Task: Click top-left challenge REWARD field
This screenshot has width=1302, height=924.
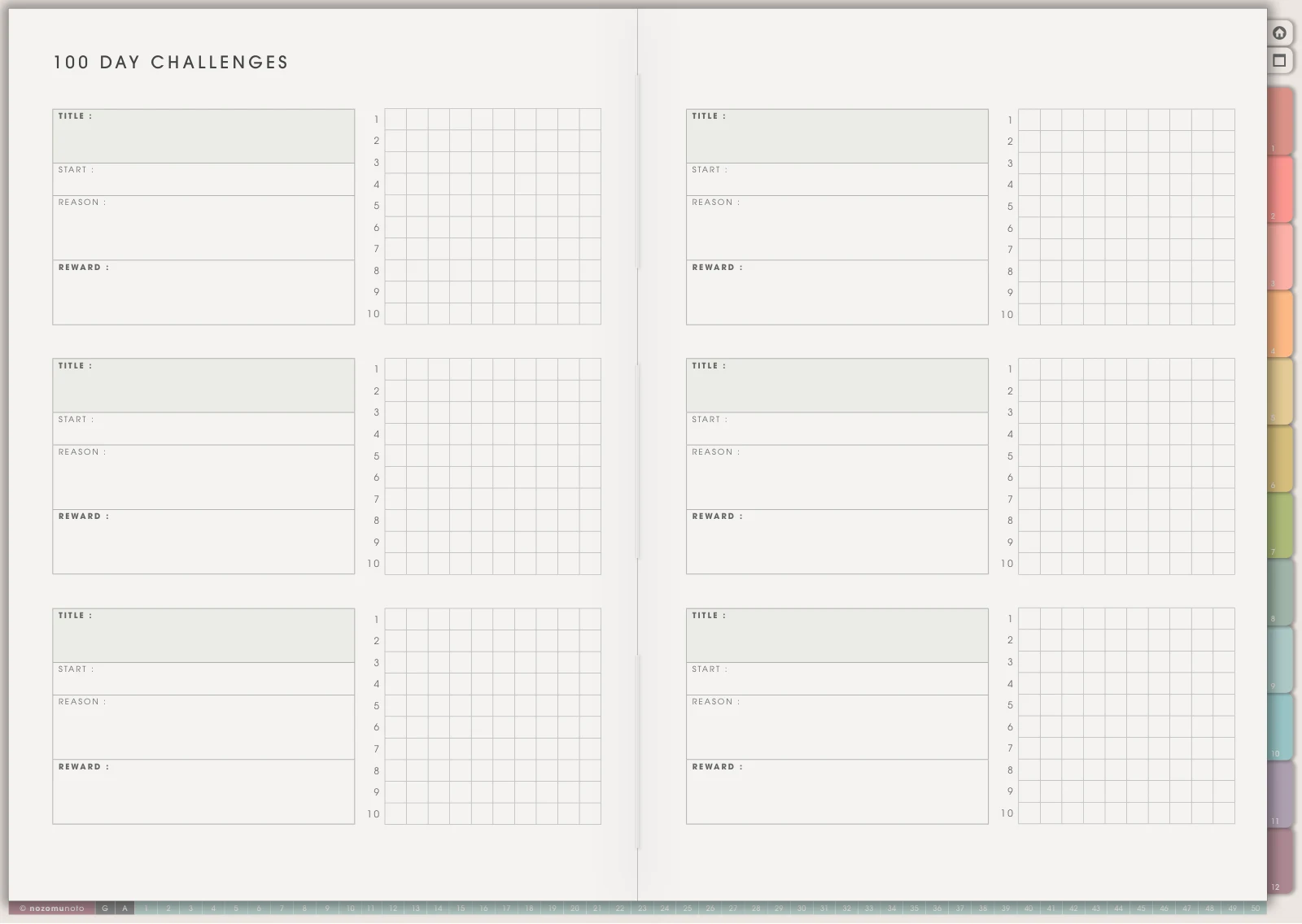Action: pos(203,293)
